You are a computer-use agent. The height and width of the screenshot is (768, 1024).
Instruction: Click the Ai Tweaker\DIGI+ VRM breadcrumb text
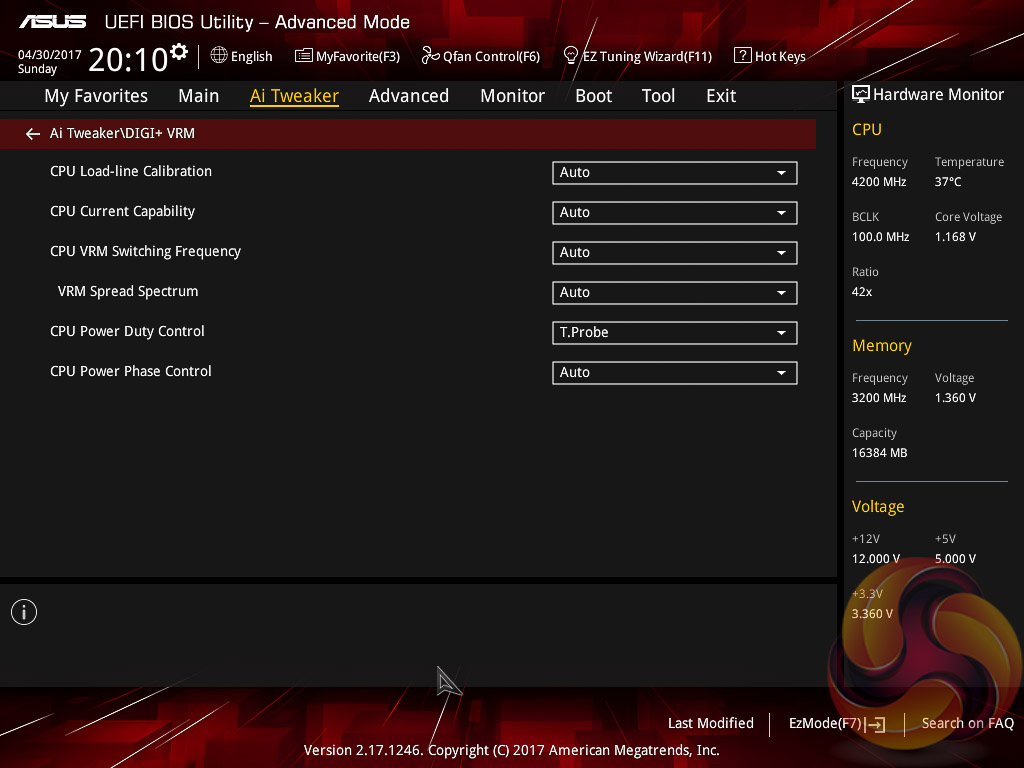tap(122, 133)
